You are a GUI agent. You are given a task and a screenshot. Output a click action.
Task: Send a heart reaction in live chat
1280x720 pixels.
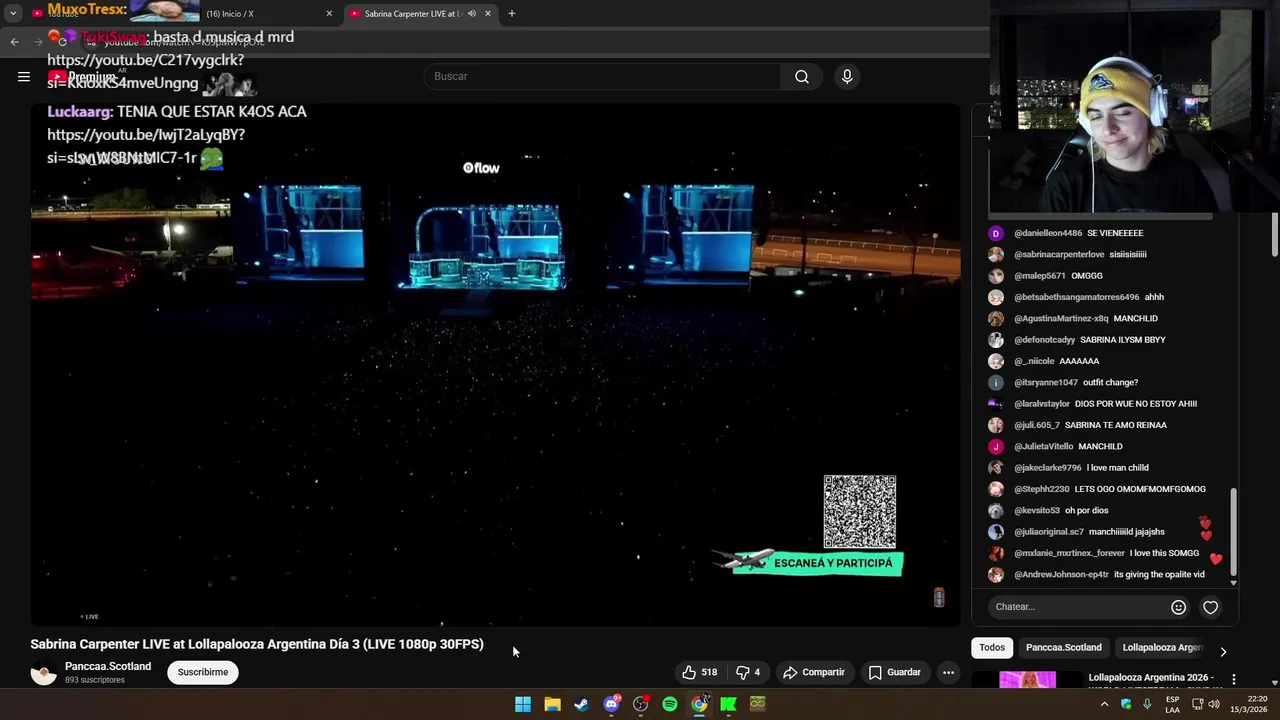click(1210, 607)
